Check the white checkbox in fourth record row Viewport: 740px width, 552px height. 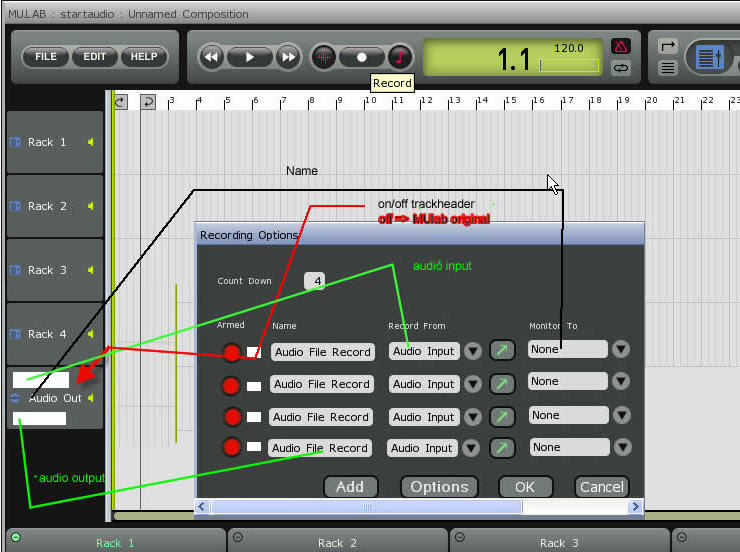tap(253, 446)
